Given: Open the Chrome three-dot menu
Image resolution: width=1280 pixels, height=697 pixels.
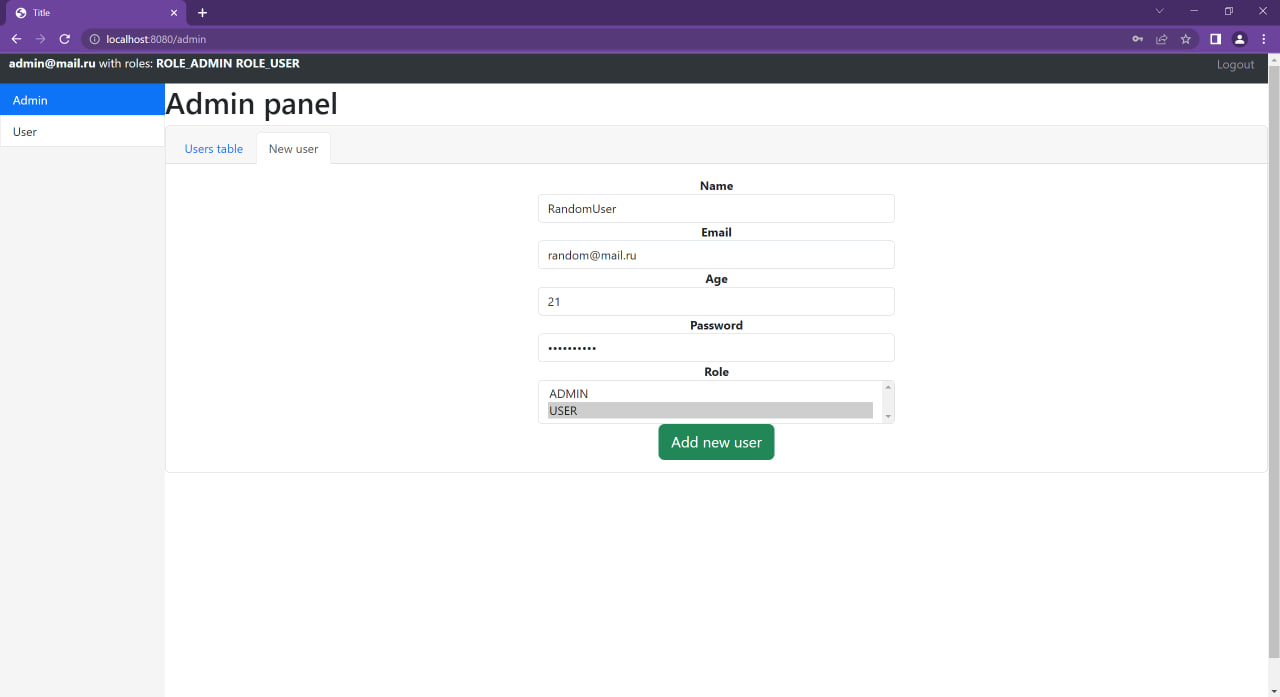Looking at the screenshot, I should pyautogui.click(x=1264, y=39).
